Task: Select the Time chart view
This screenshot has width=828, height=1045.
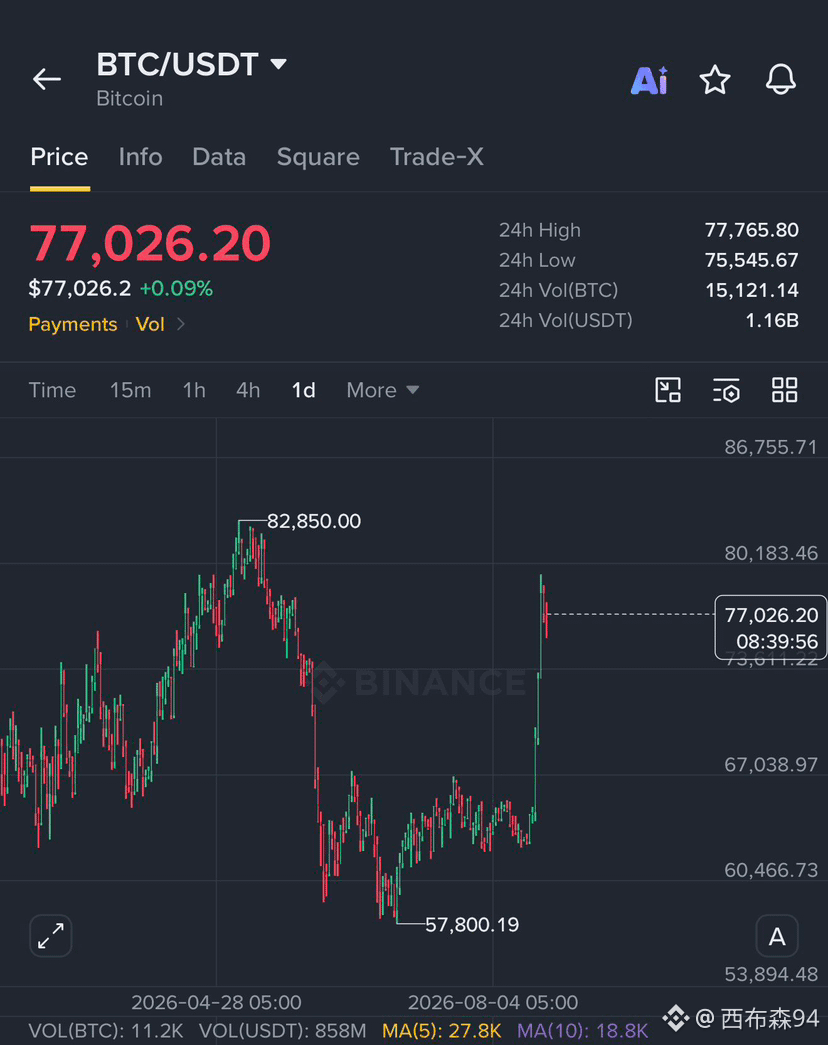Action: 52,390
